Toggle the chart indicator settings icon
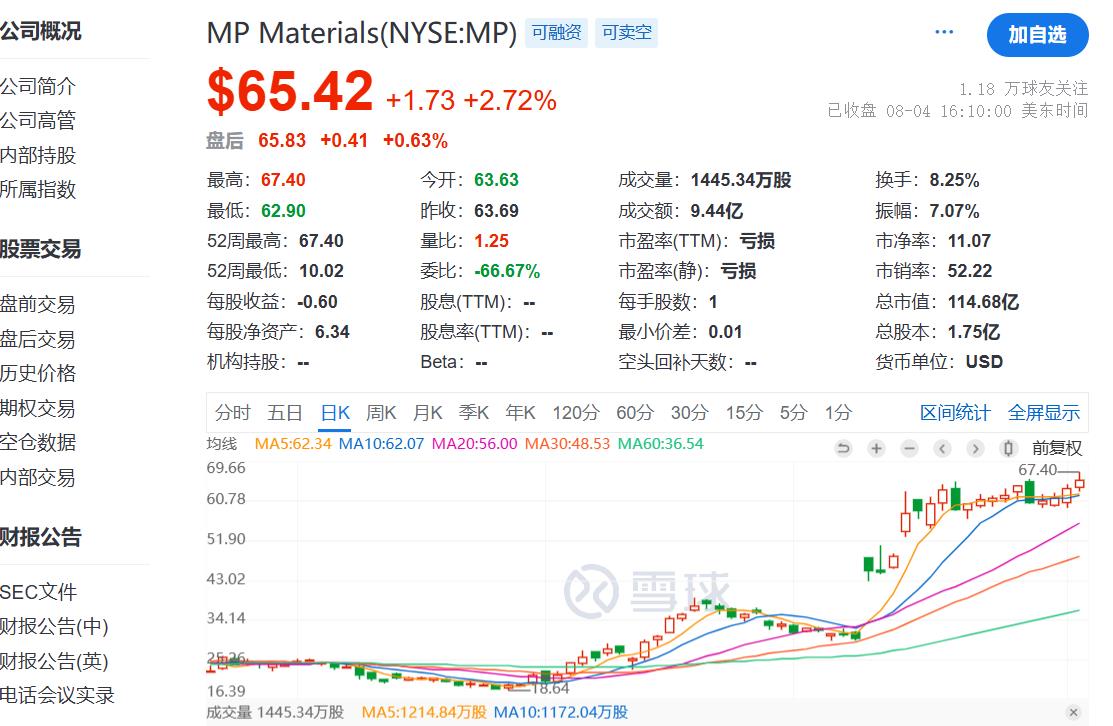The width and height of the screenshot is (1113, 726). pos(1008,449)
